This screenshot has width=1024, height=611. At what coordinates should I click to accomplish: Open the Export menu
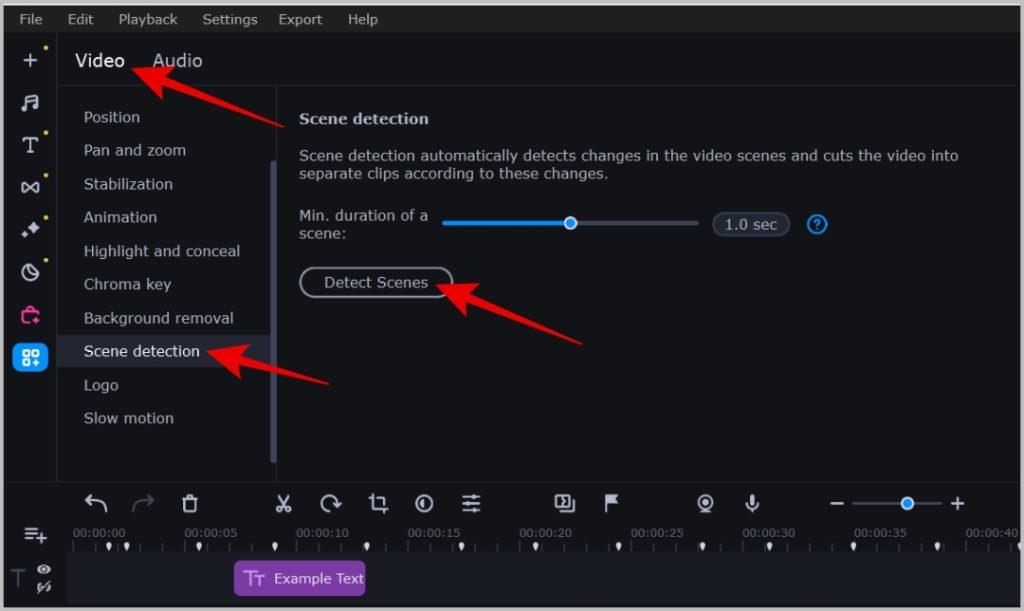pos(300,20)
